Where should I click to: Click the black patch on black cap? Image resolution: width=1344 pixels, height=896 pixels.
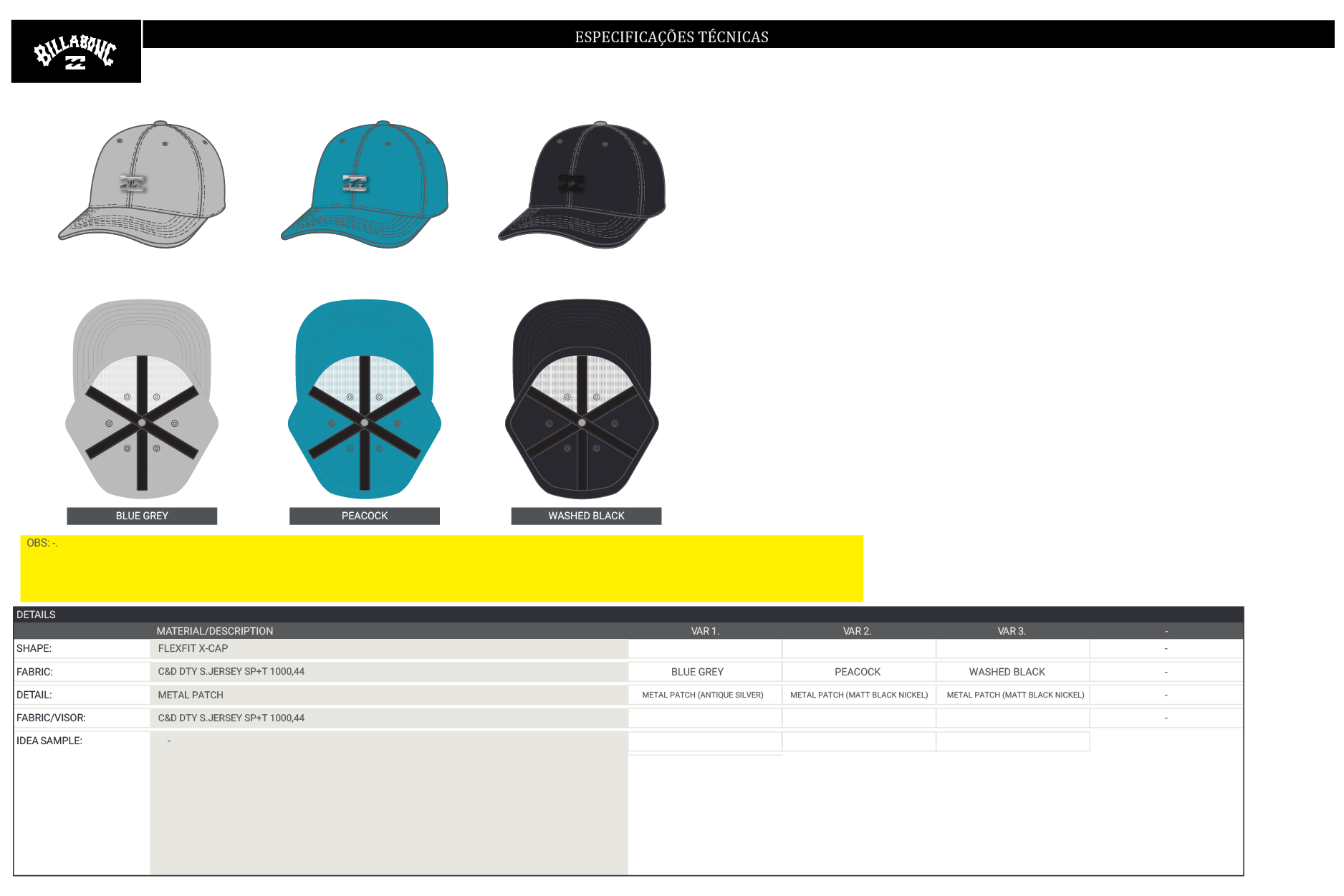(x=572, y=183)
